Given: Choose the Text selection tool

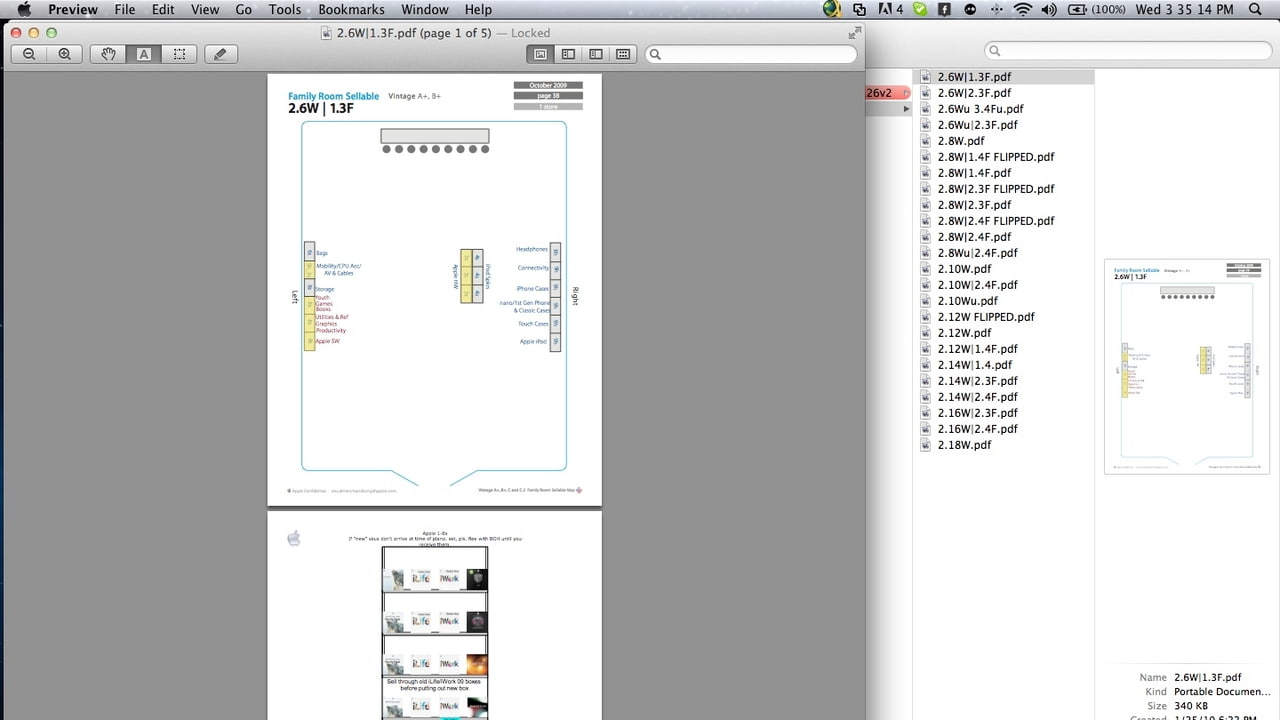Looking at the screenshot, I should pyautogui.click(x=144, y=54).
